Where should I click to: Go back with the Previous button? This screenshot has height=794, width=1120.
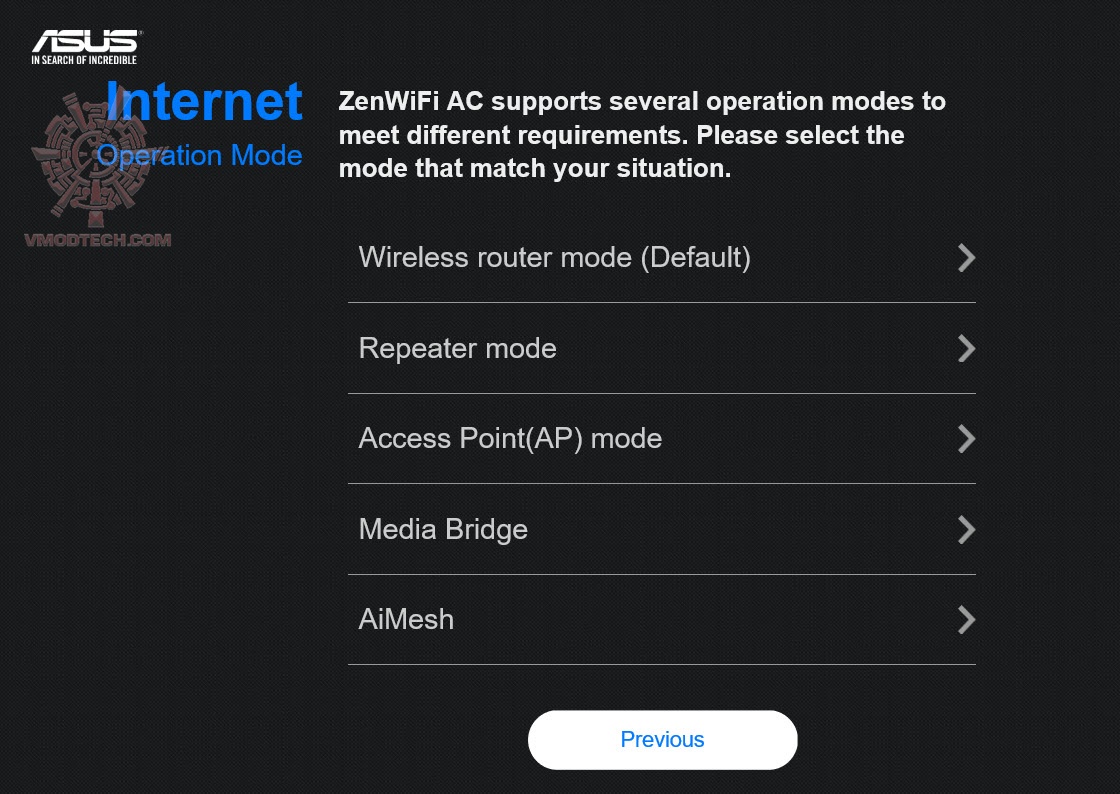[x=662, y=740]
